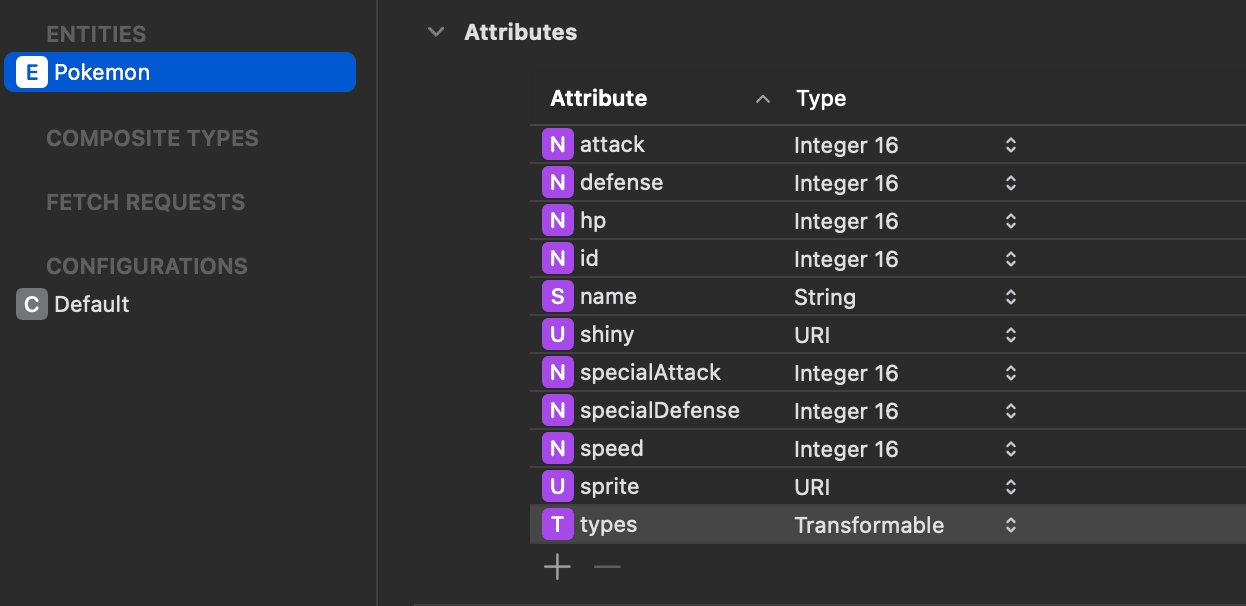Open type dropdown for specialAttack attribute
Image resolution: width=1246 pixels, height=606 pixels.
click(1011, 373)
